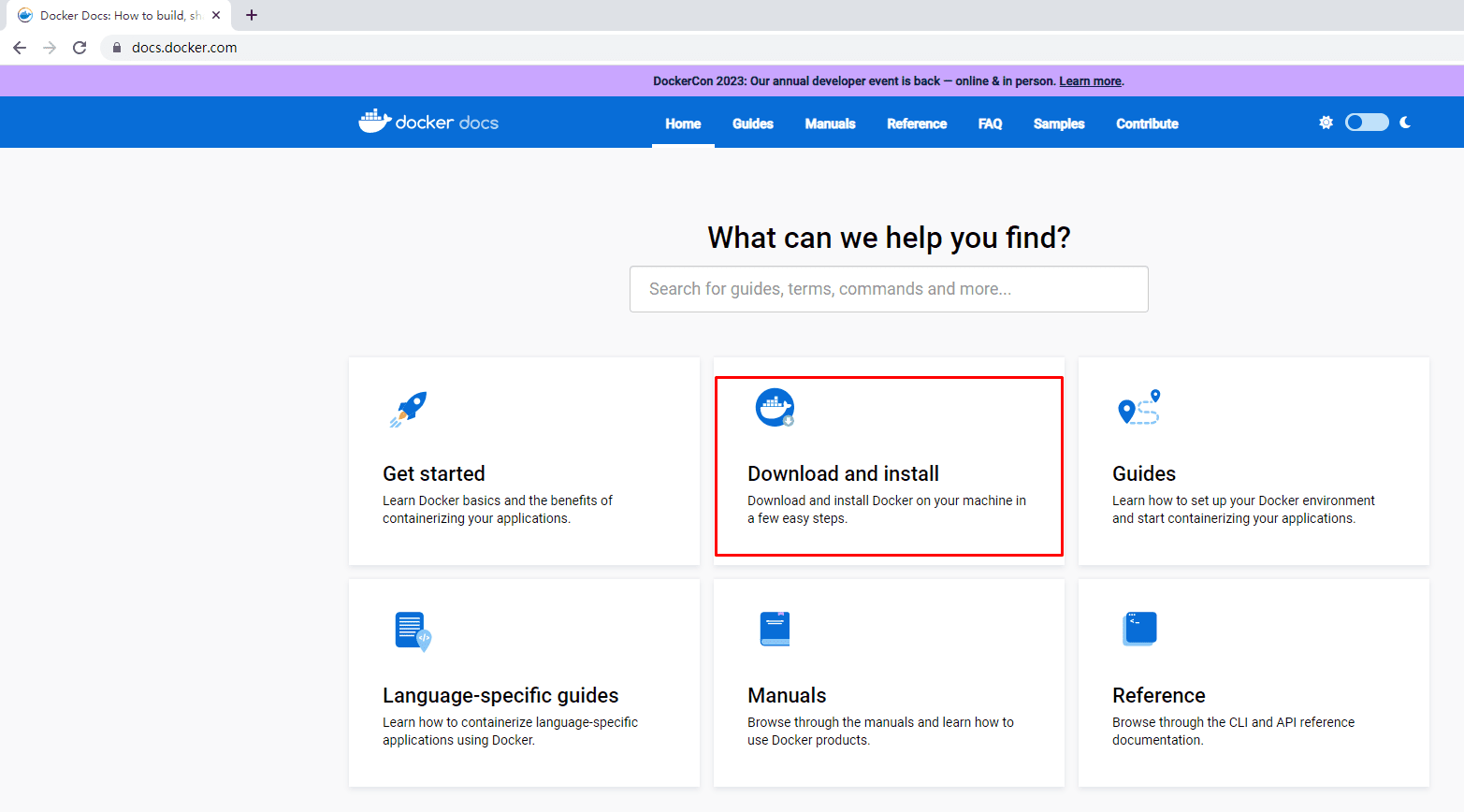Viewport: 1464px width, 812px height.
Task: Click the Reference terminal icon
Action: point(1139,629)
